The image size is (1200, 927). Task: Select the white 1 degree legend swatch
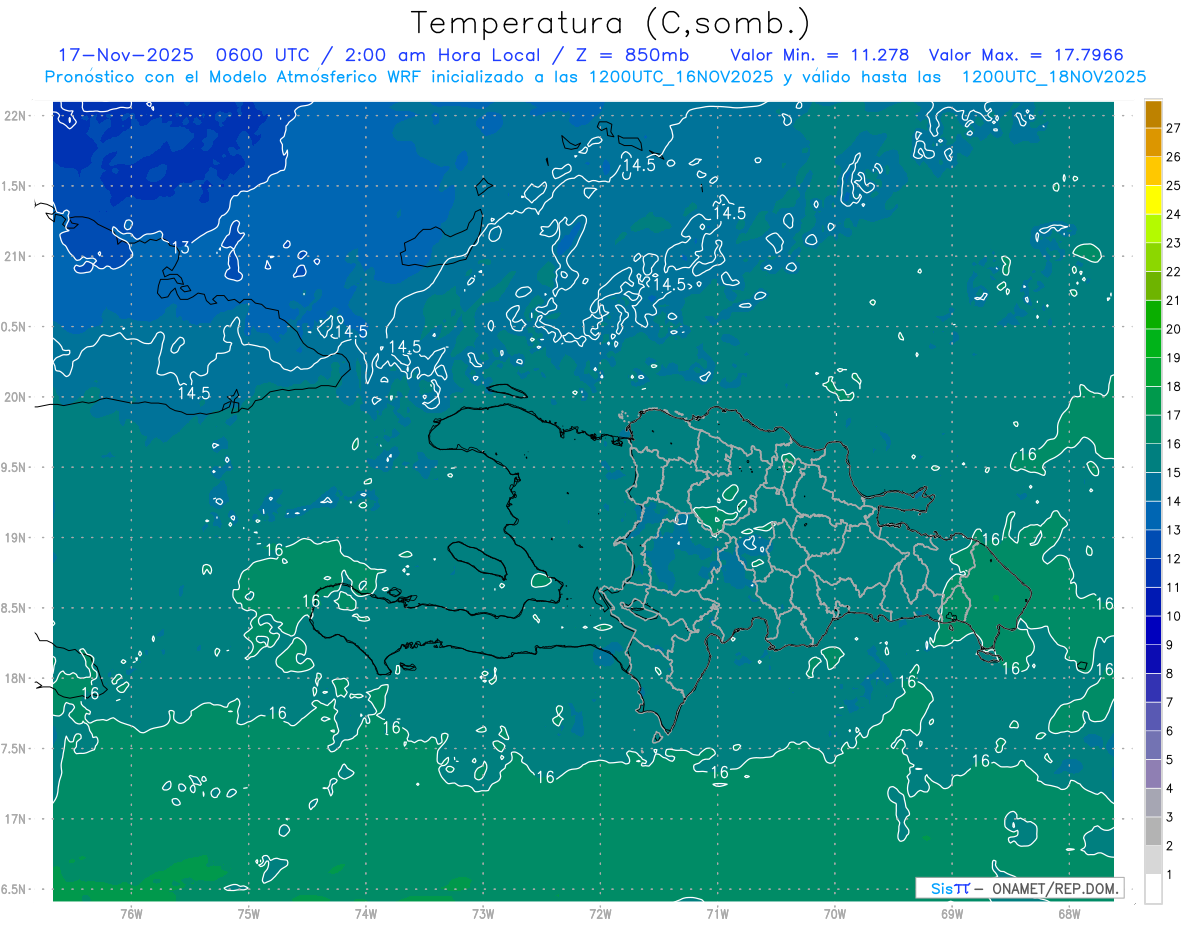coord(1153,889)
